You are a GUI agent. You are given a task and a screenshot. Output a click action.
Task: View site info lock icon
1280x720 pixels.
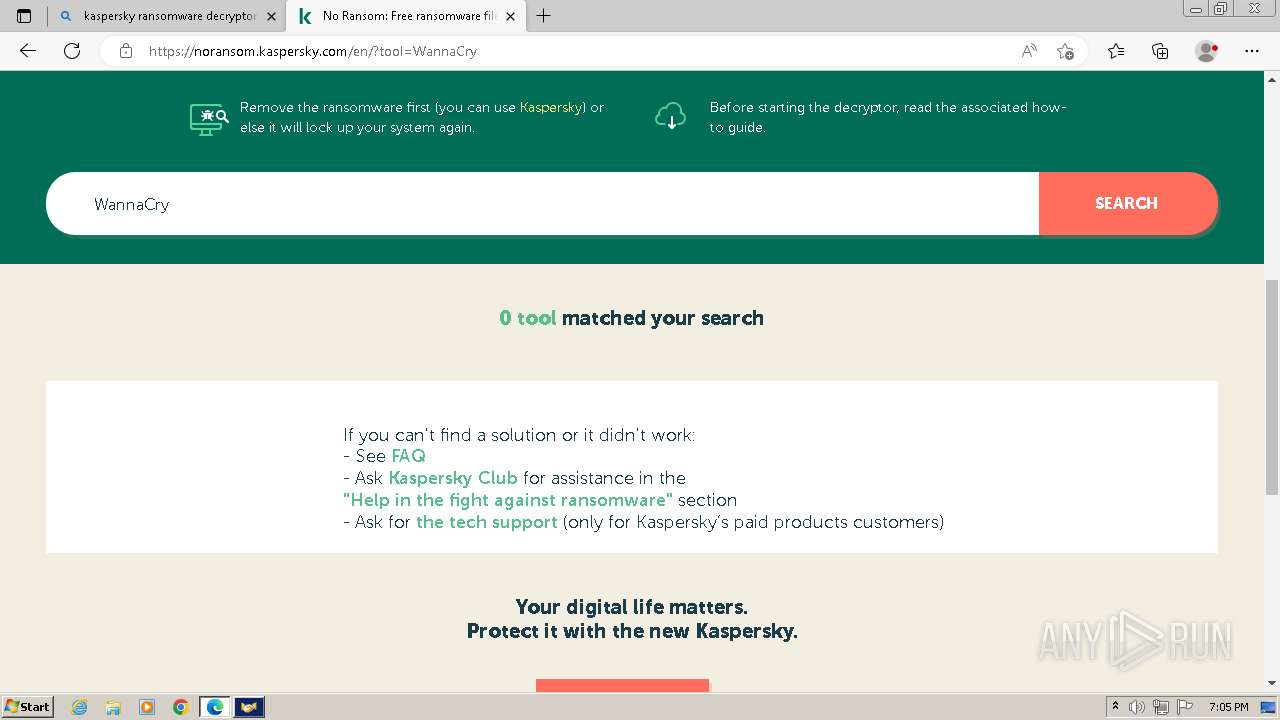coord(126,51)
